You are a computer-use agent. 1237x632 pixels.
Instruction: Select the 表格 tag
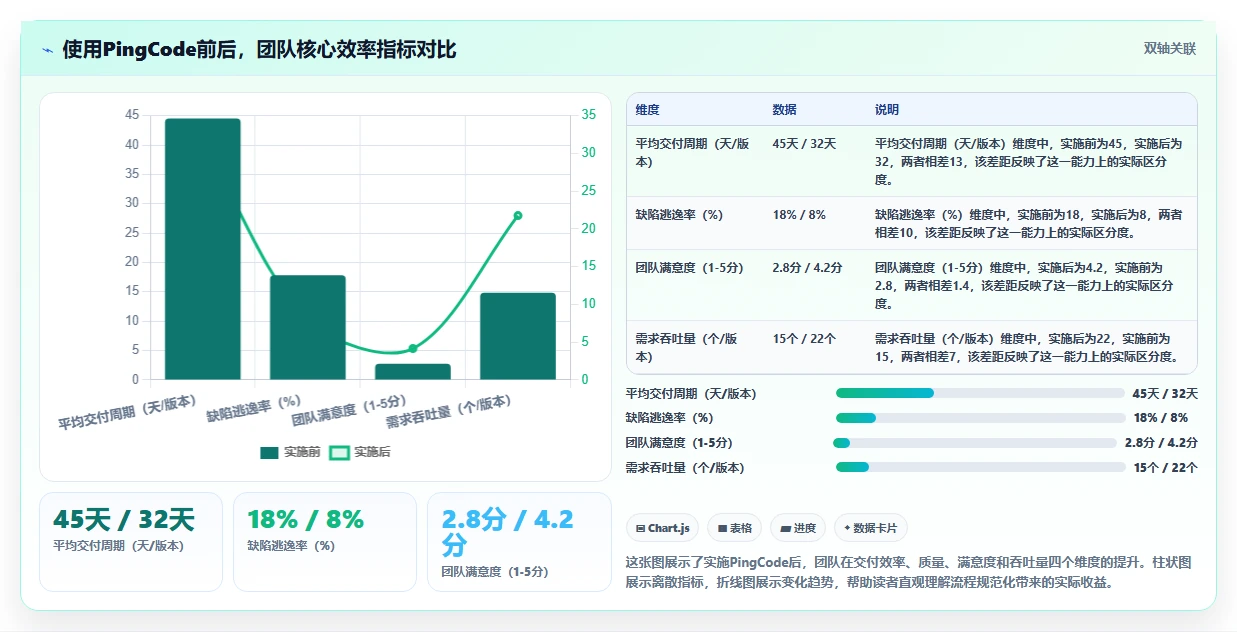click(x=734, y=528)
